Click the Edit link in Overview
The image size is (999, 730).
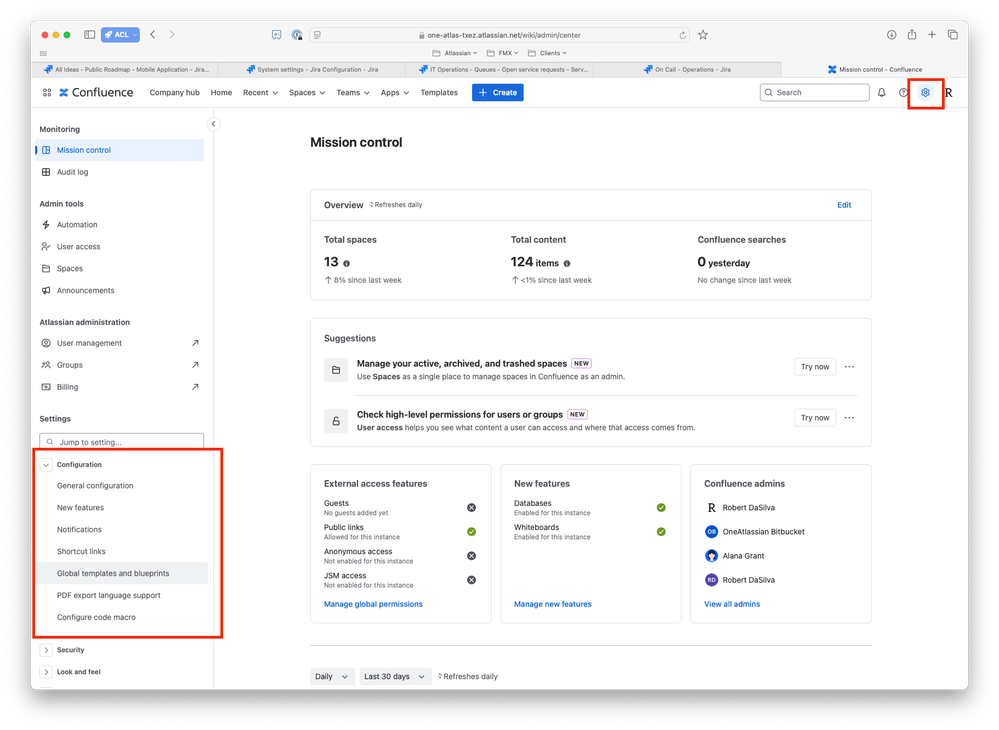coord(844,205)
